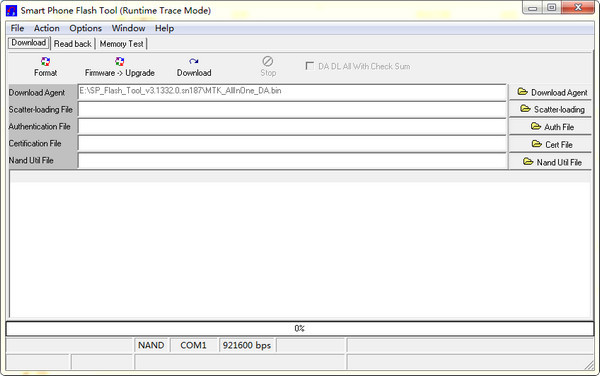Click the Scatter-loading File path field
Viewport: 600px width, 376px height.
[x=292, y=110]
